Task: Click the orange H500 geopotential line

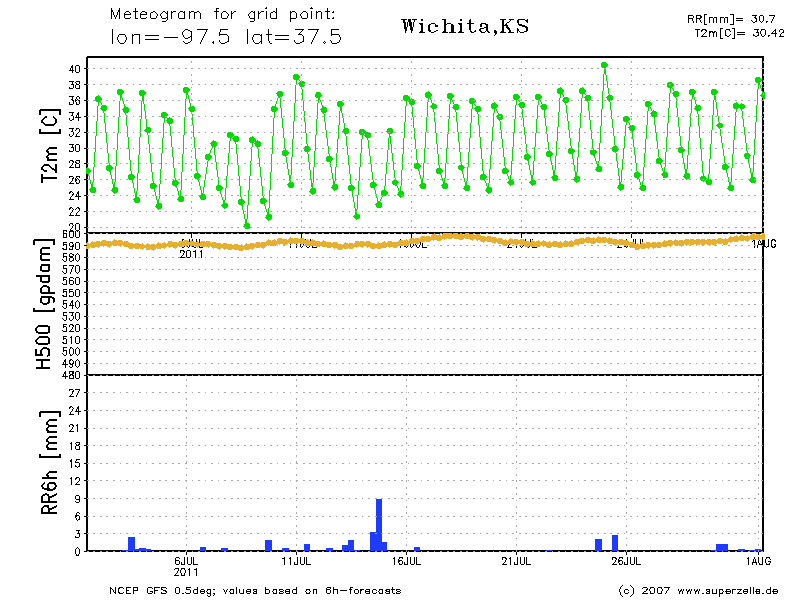Action: [x=400, y=242]
